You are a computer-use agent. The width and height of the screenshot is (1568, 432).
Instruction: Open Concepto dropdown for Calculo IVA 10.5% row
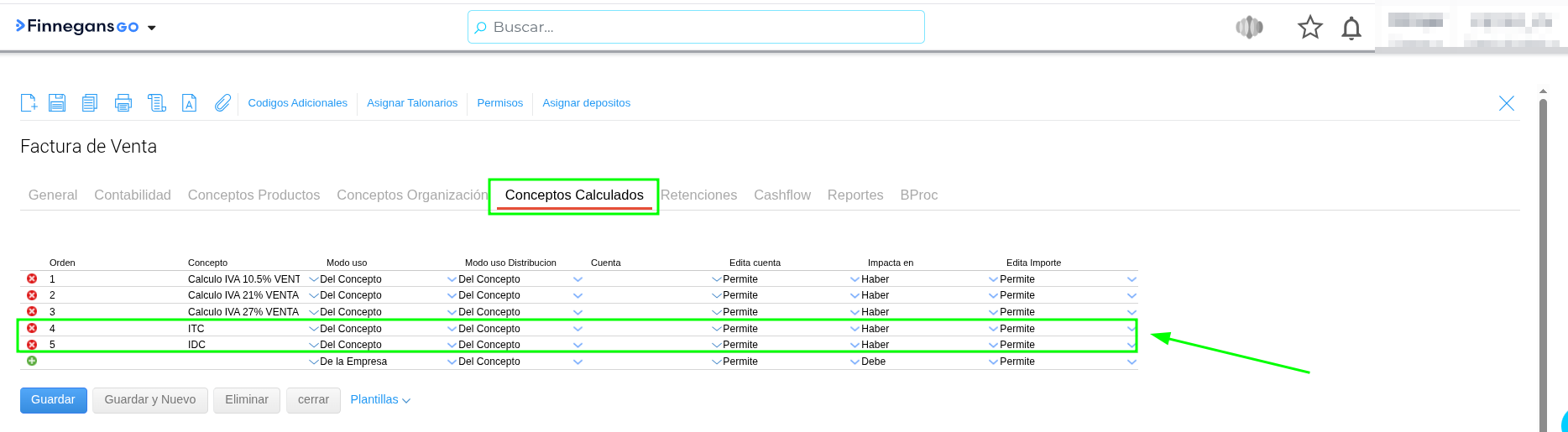pyautogui.click(x=314, y=279)
